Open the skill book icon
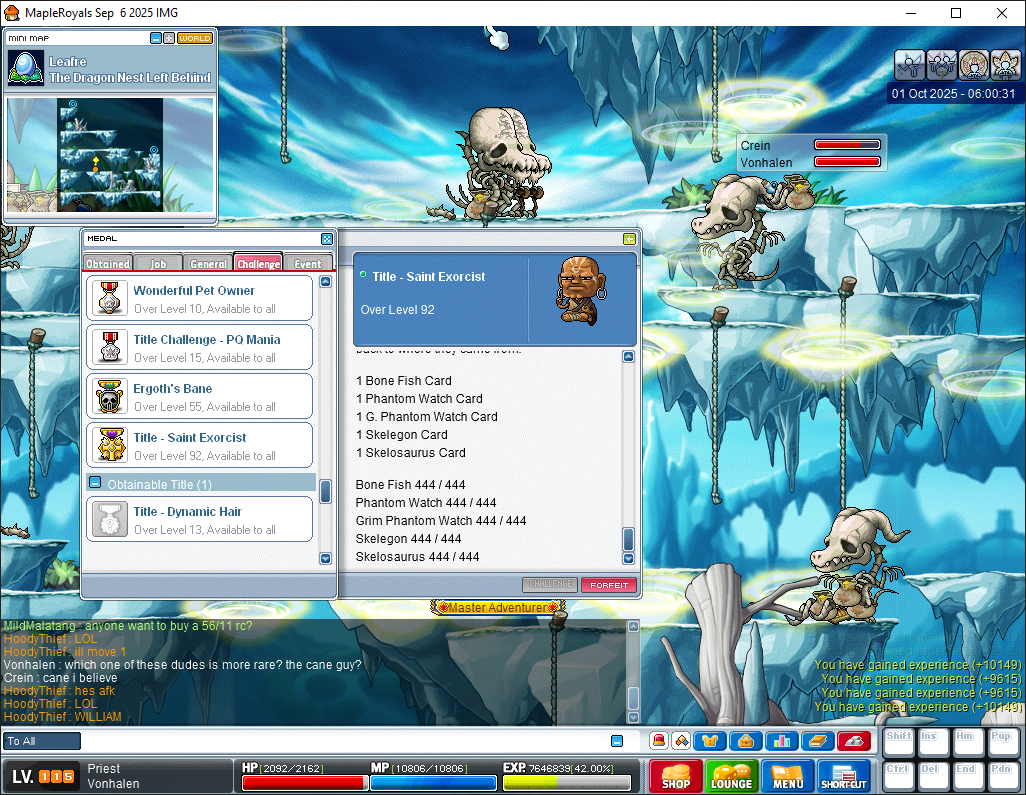The image size is (1026, 795). coord(817,741)
